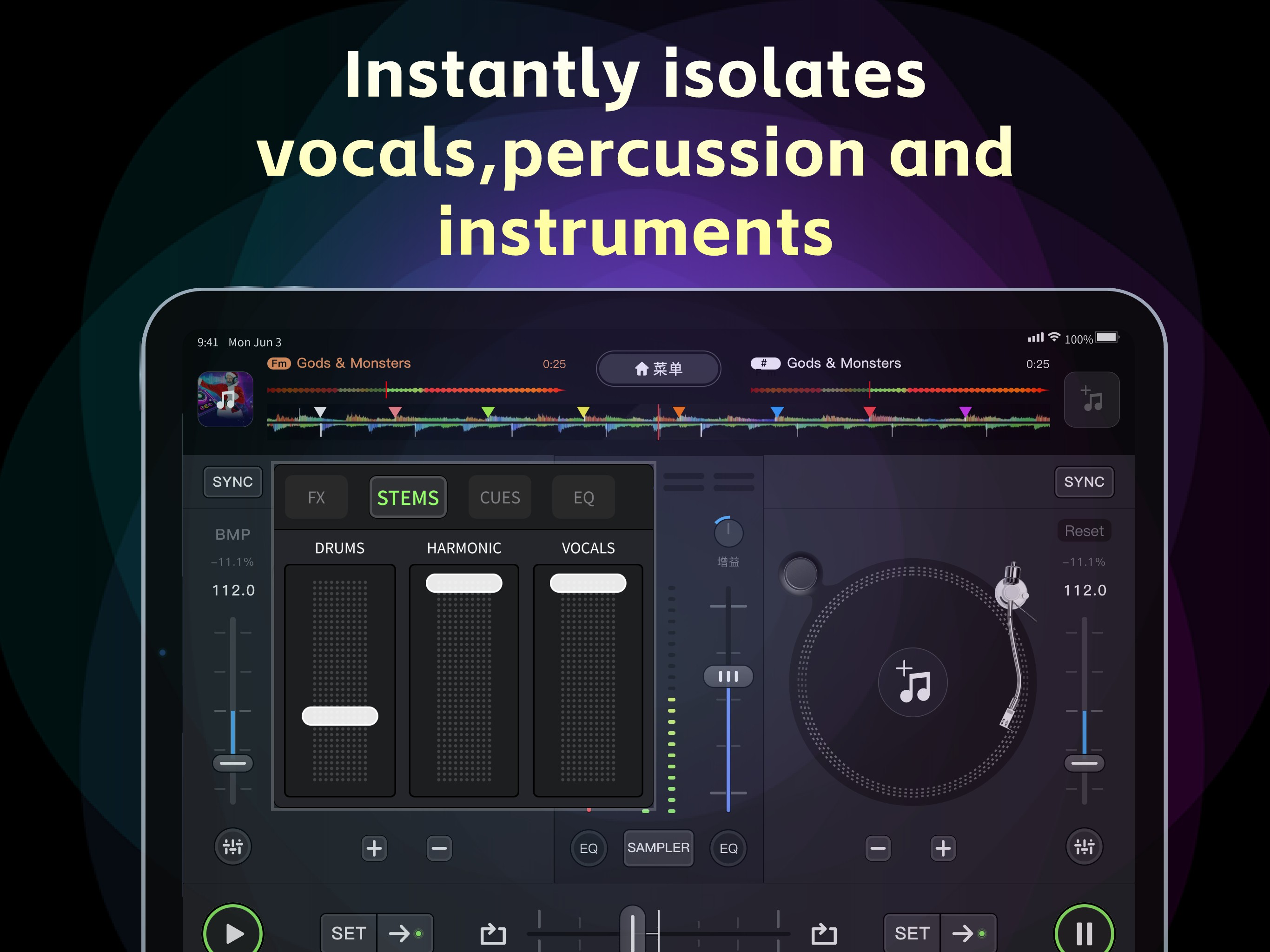Pause the right deck playback

[1084, 932]
